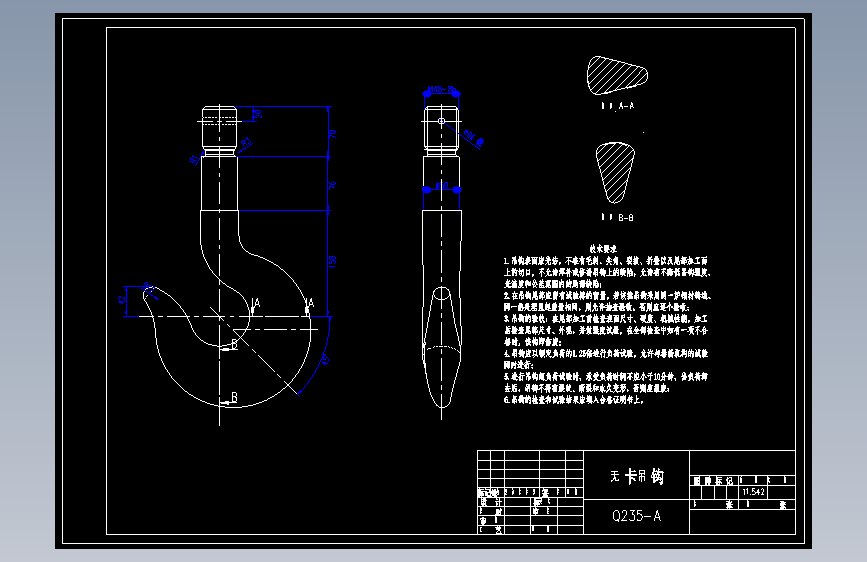Click the "无卡吊钩" title in title block
867x562 pixels.
point(637,476)
